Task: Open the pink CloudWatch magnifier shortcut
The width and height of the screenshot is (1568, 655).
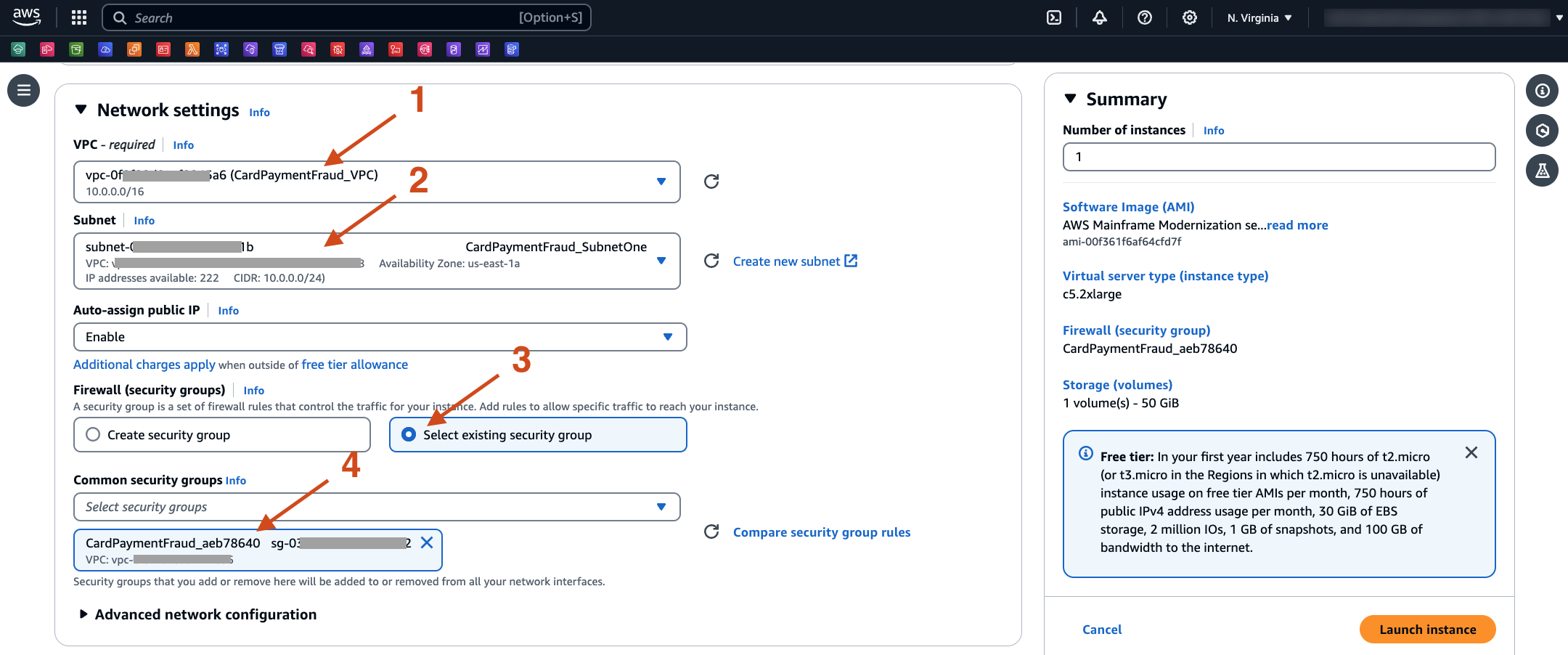Action: pos(309,49)
